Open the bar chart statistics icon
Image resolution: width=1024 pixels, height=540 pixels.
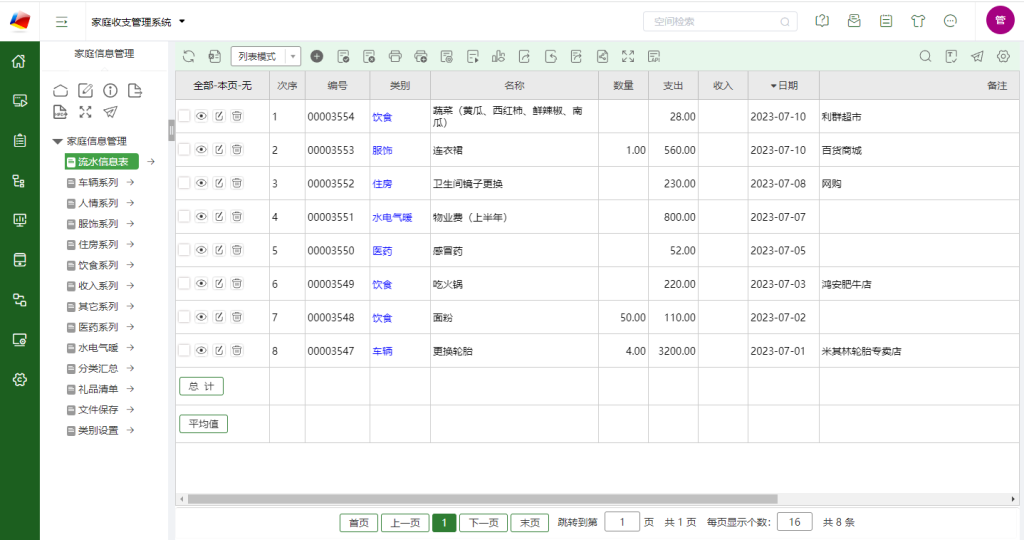click(498, 57)
